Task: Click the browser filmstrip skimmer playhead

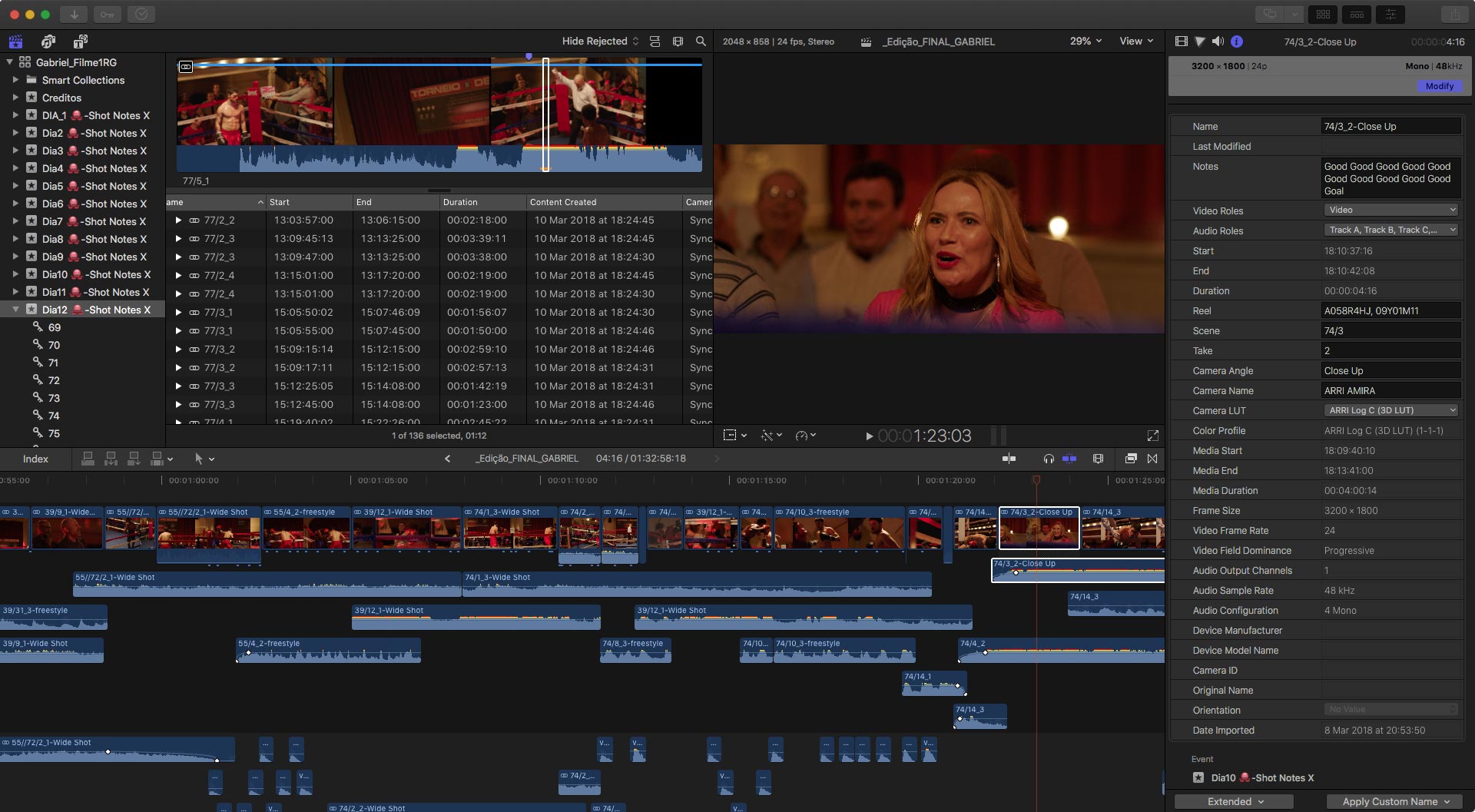Action: pos(546,114)
